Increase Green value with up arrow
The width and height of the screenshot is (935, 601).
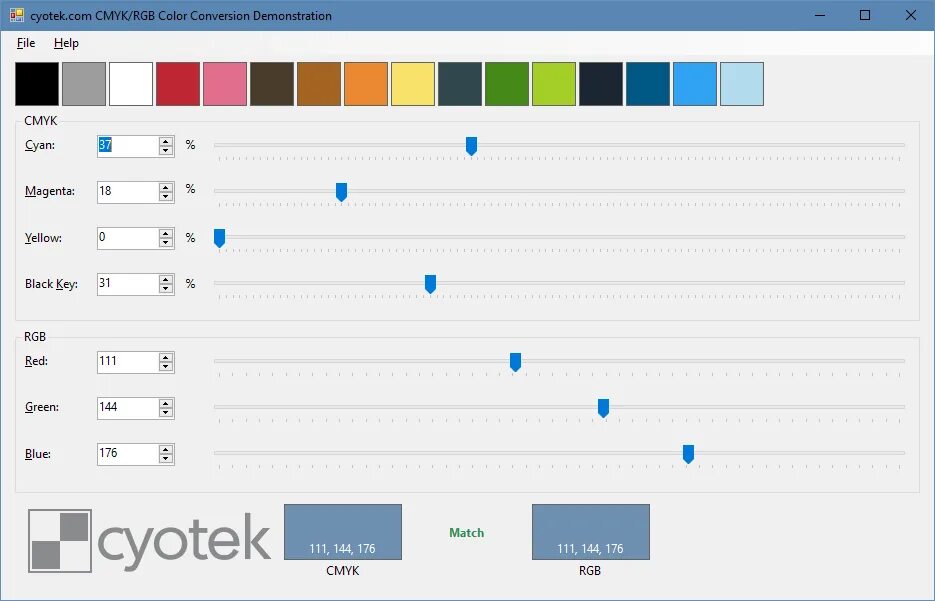click(x=166, y=404)
